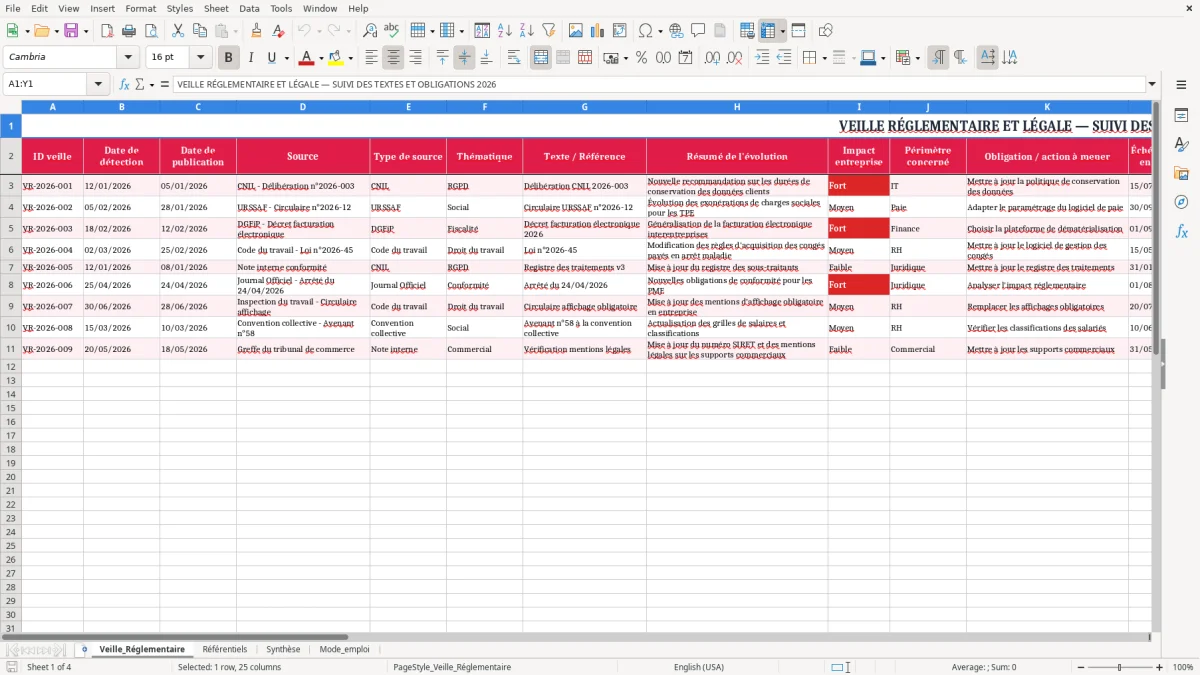Insert a comment
The image size is (1200, 675).
coord(698,31)
